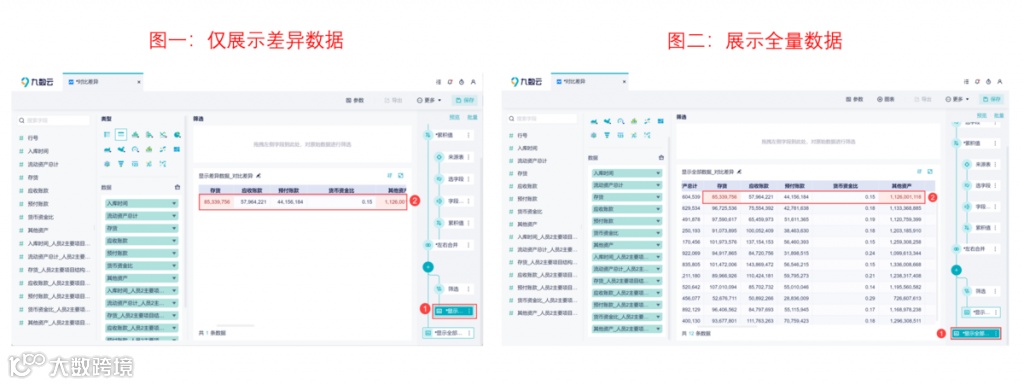Click 应收账款 field in left window list
The image size is (1024, 385).
[38, 191]
